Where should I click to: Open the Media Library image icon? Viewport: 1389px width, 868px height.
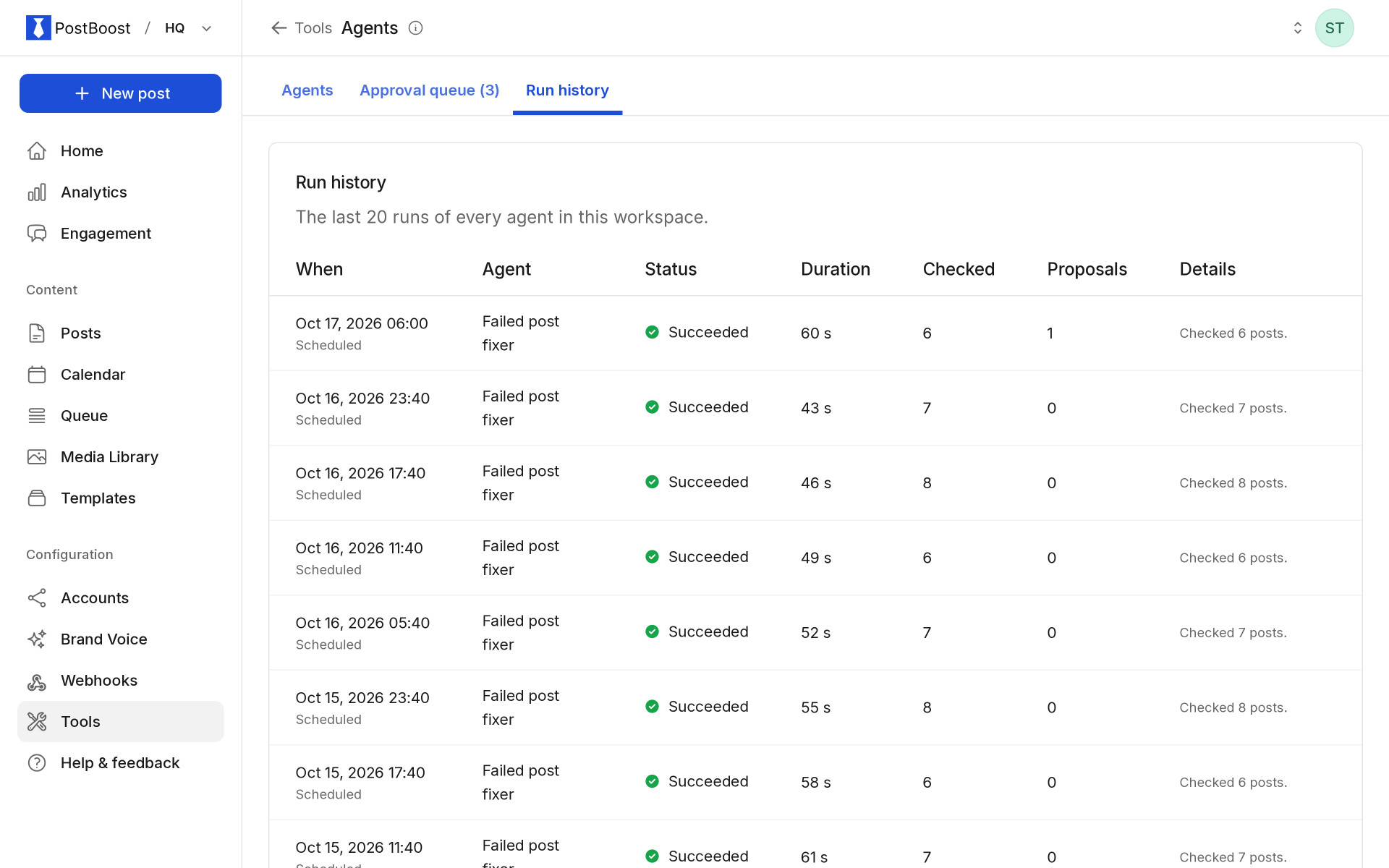[x=37, y=456]
